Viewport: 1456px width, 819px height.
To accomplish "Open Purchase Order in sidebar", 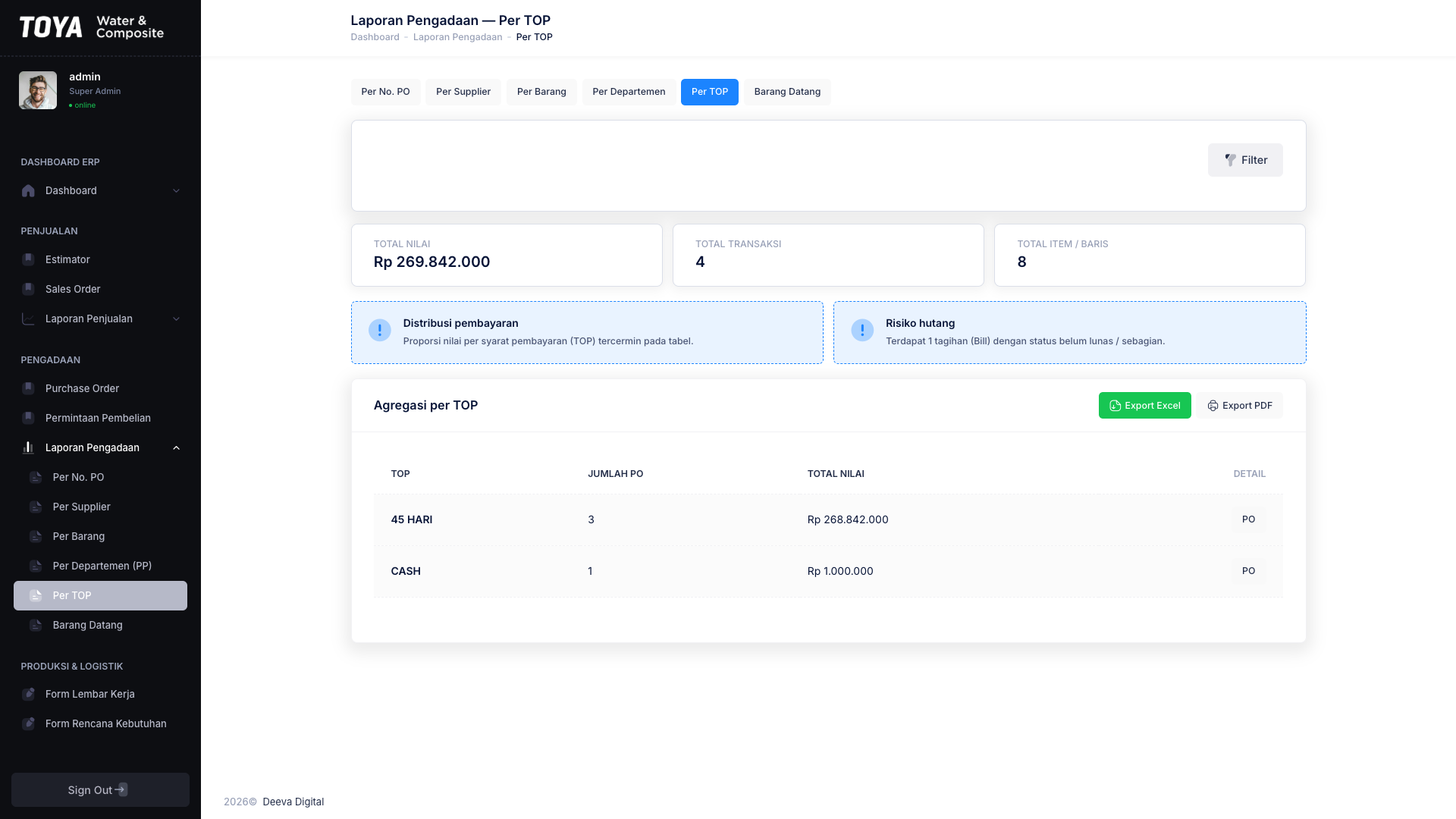I will [100, 388].
